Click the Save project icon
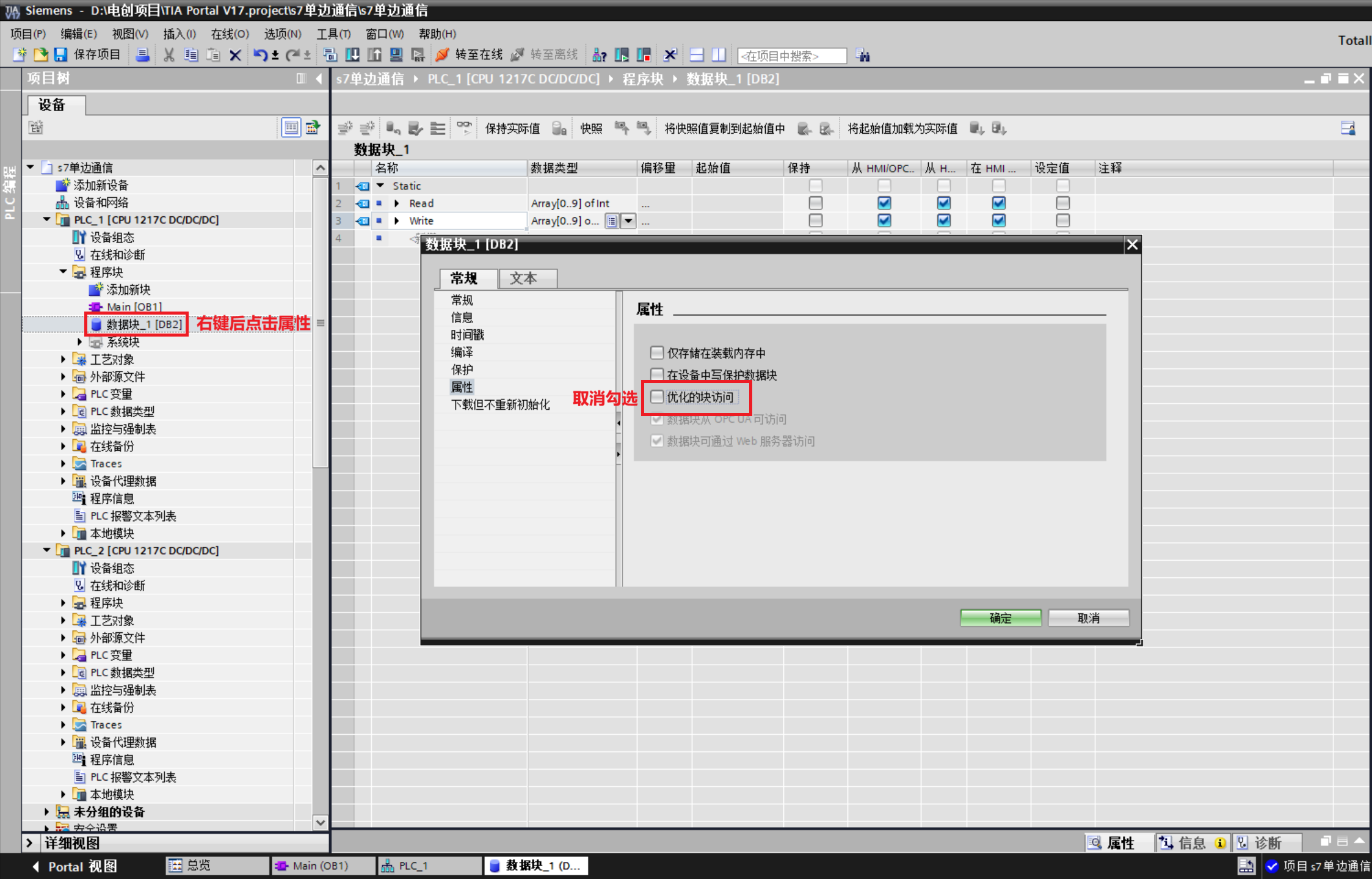Image resolution: width=1372 pixels, height=879 pixels. click(60, 55)
